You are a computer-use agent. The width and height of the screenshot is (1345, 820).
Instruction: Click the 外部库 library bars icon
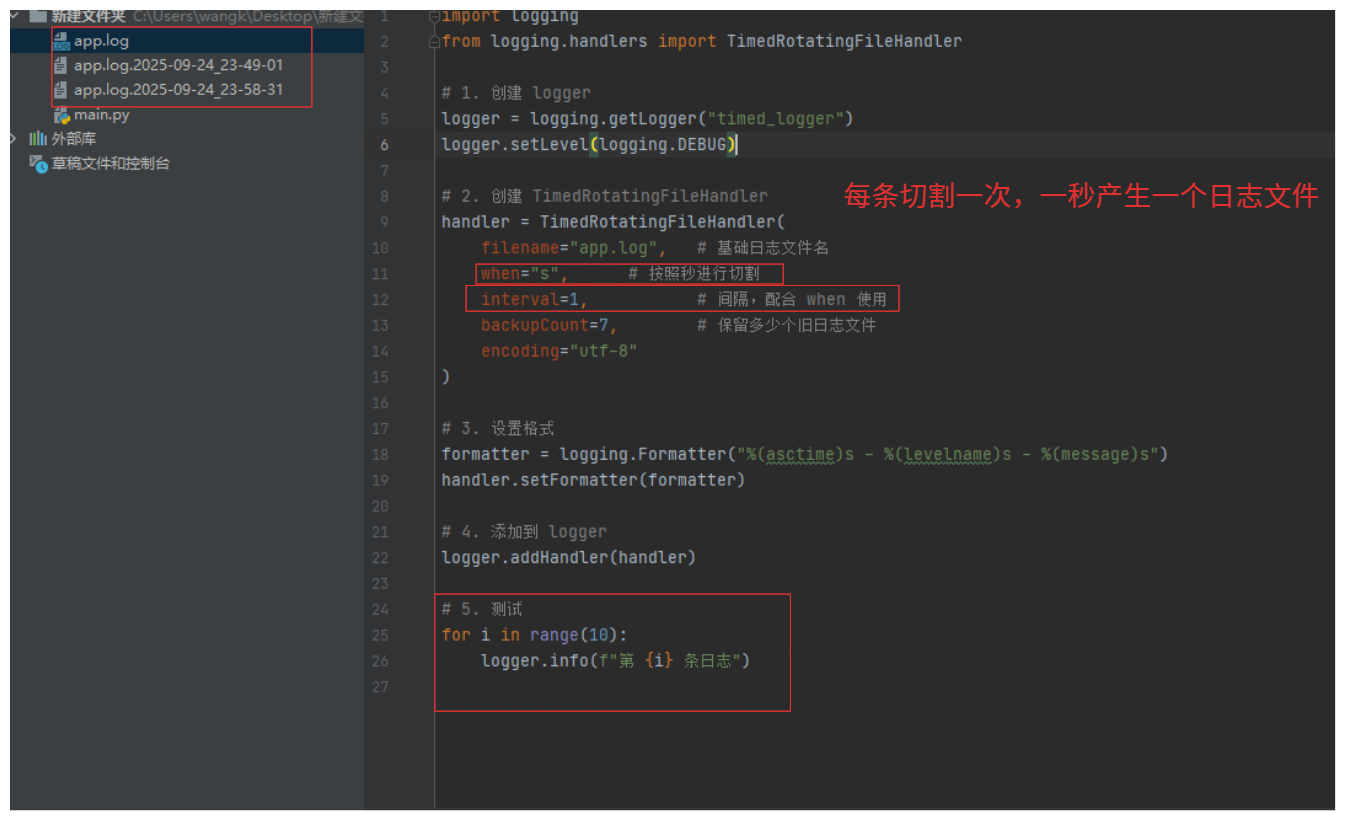coord(38,139)
